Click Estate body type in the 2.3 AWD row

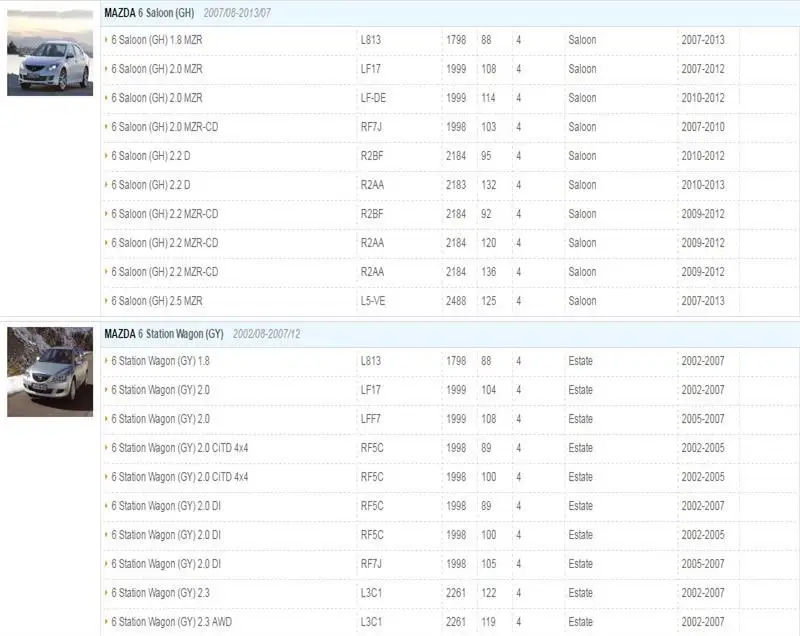click(581, 622)
